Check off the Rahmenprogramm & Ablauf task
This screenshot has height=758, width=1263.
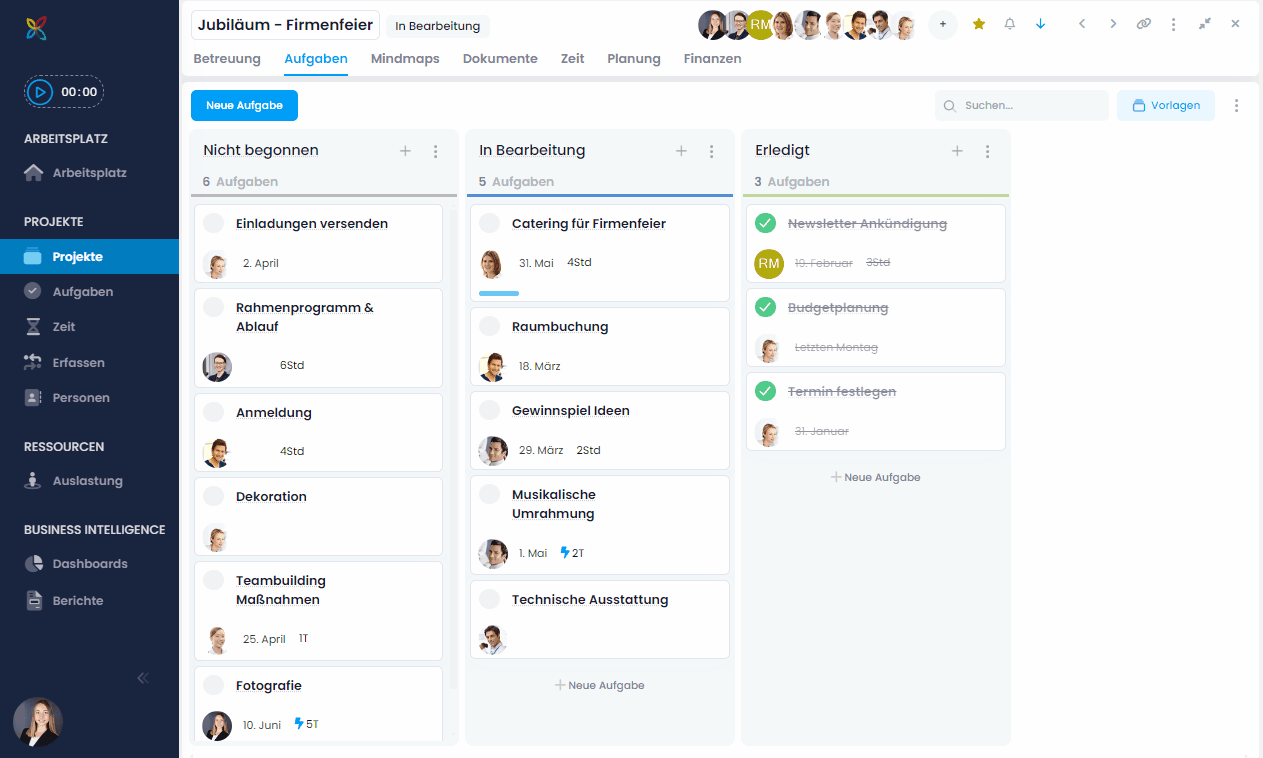point(214,307)
